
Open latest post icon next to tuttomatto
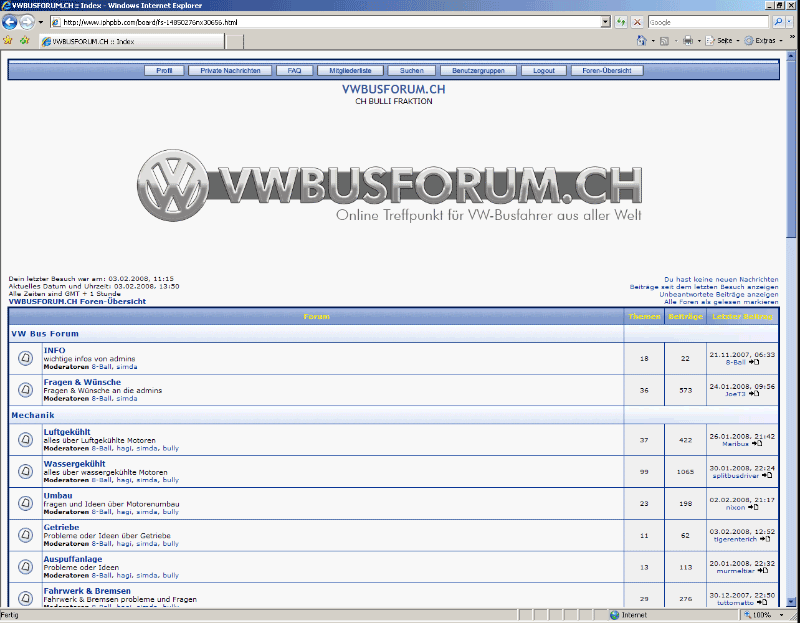(761, 603)
